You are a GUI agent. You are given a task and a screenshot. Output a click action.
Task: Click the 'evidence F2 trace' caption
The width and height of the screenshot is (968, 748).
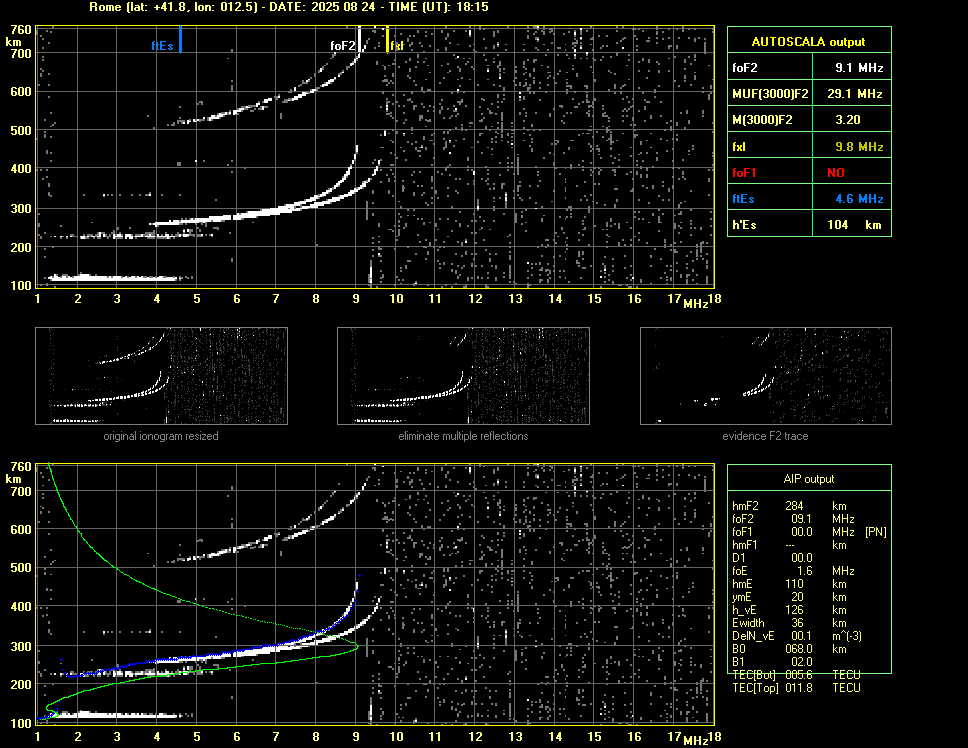(766, 436)
